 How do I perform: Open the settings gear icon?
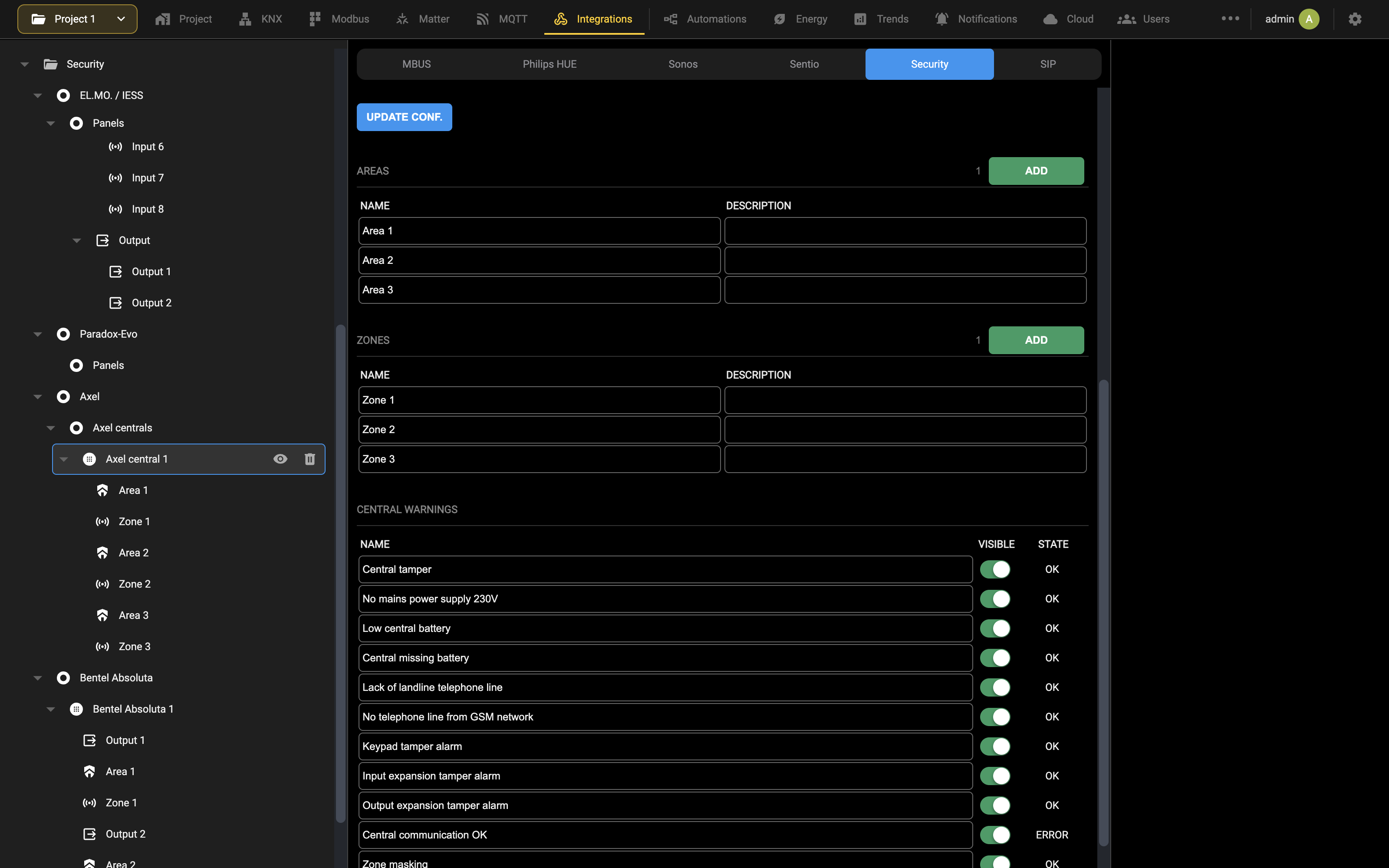point(1355,19)
